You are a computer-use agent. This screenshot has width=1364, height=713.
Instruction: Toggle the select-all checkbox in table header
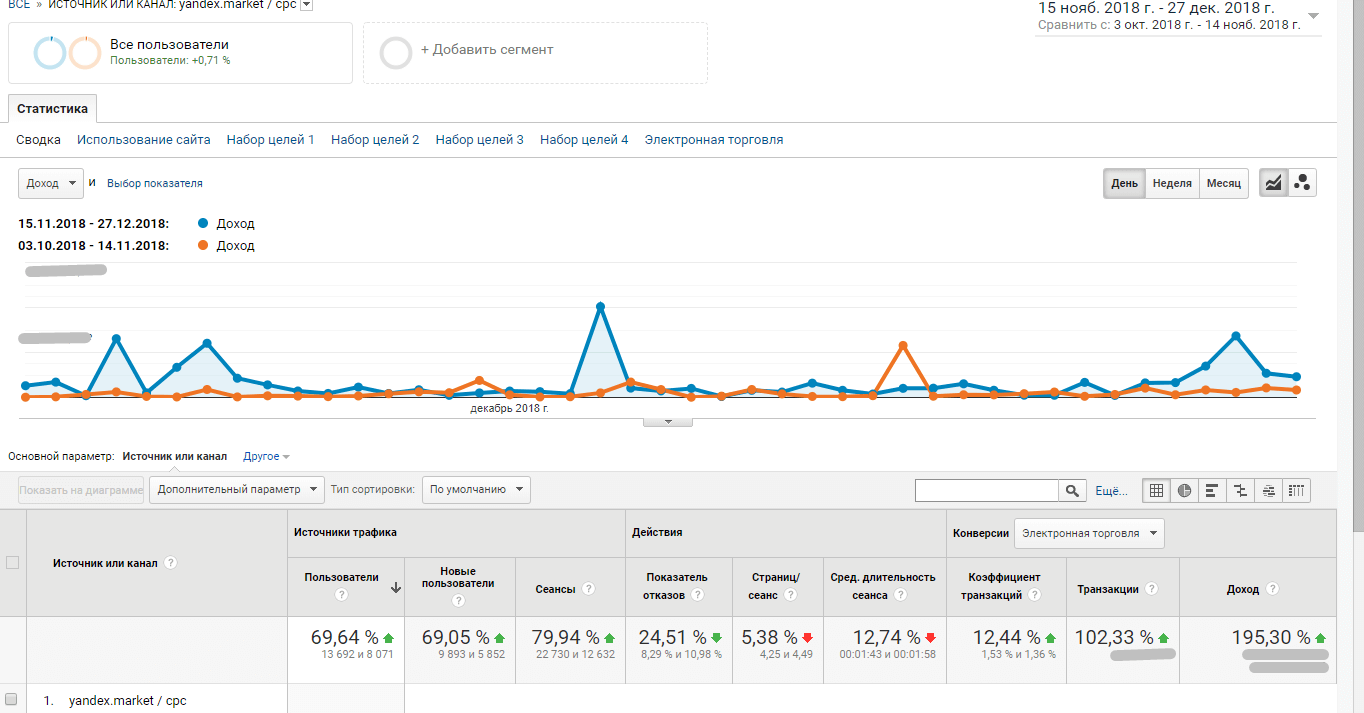tap(13, 563)
